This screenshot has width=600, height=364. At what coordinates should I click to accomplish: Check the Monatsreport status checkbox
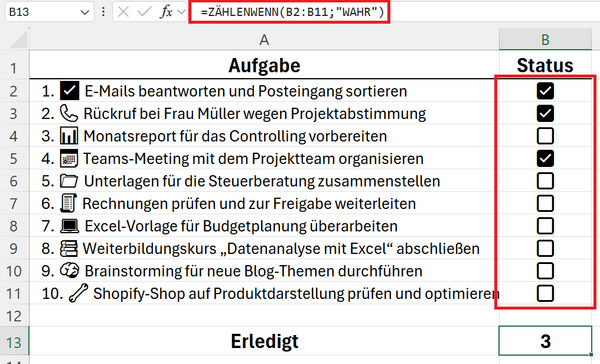[x=545, y=136]
